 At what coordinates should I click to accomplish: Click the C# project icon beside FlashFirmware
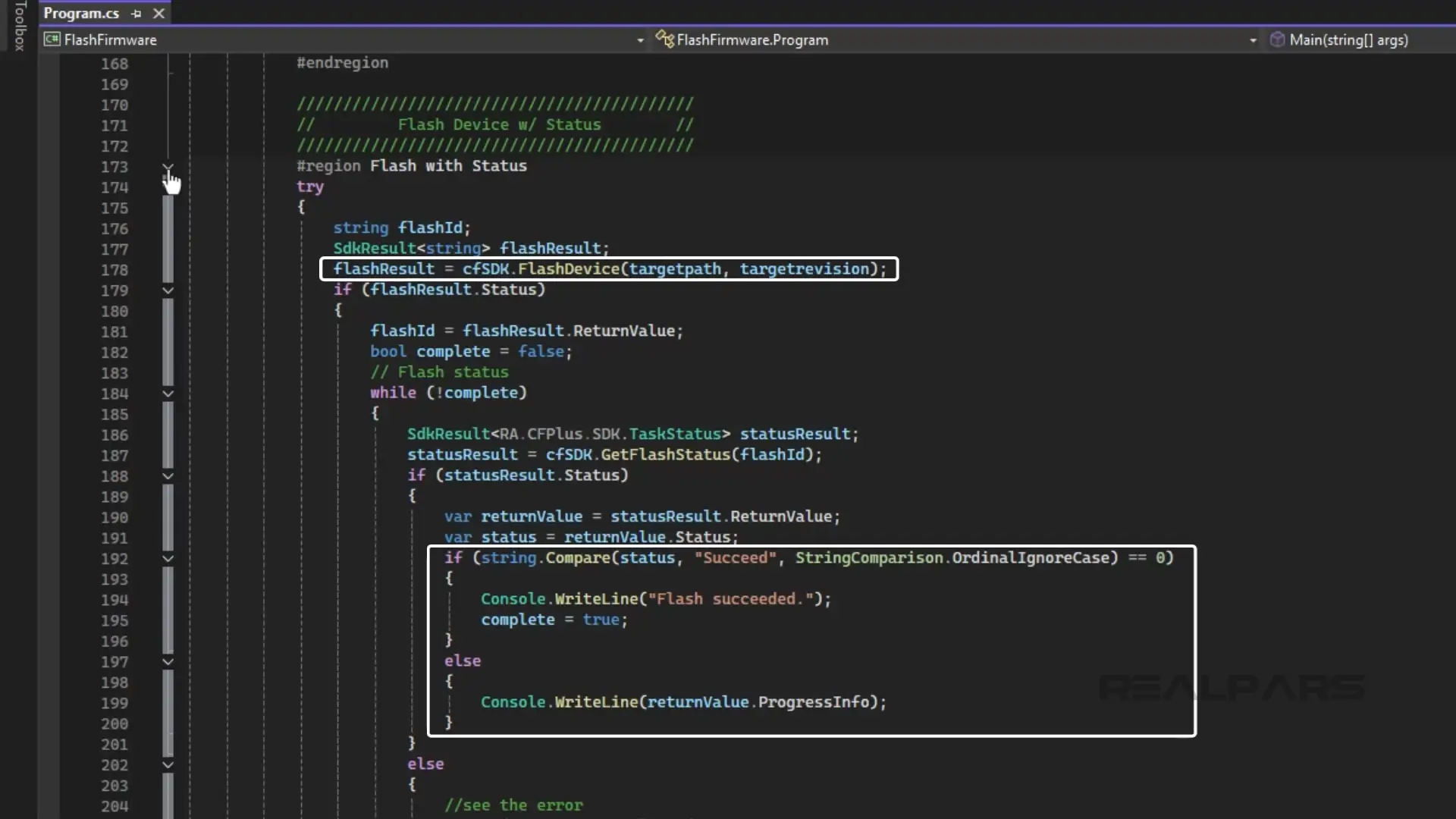[52, 39]
